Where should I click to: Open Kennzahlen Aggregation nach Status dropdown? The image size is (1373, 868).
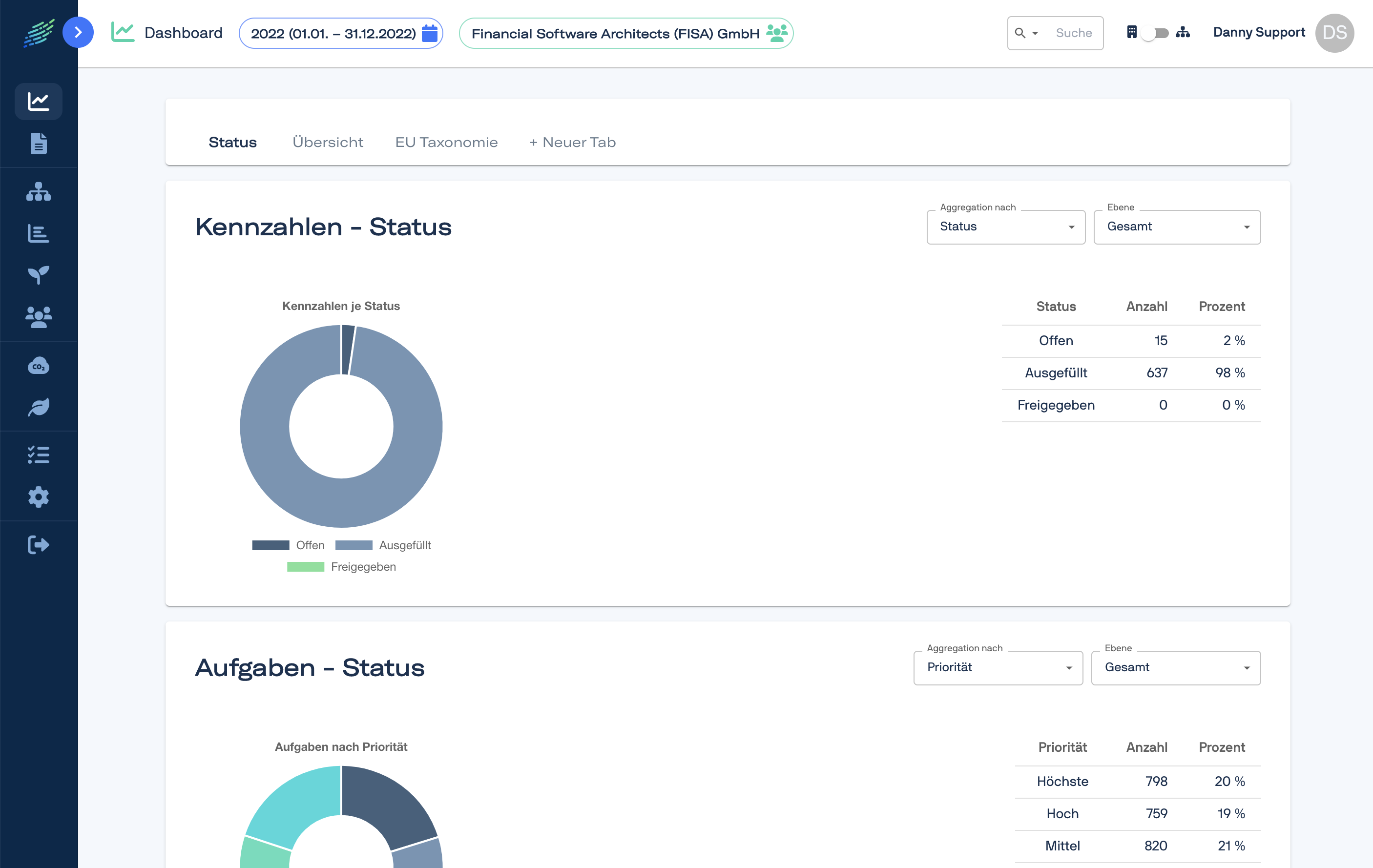[1006, 227]
